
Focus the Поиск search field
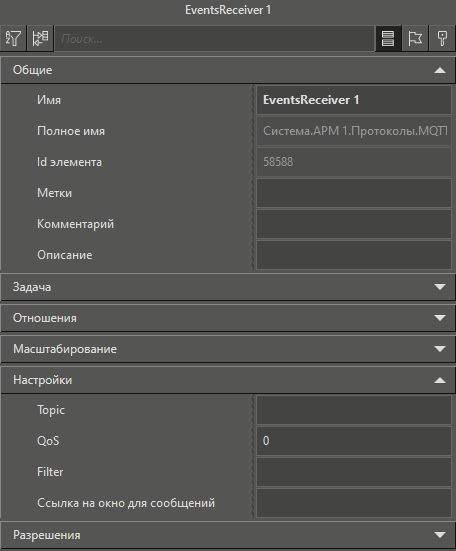point(214,39)
